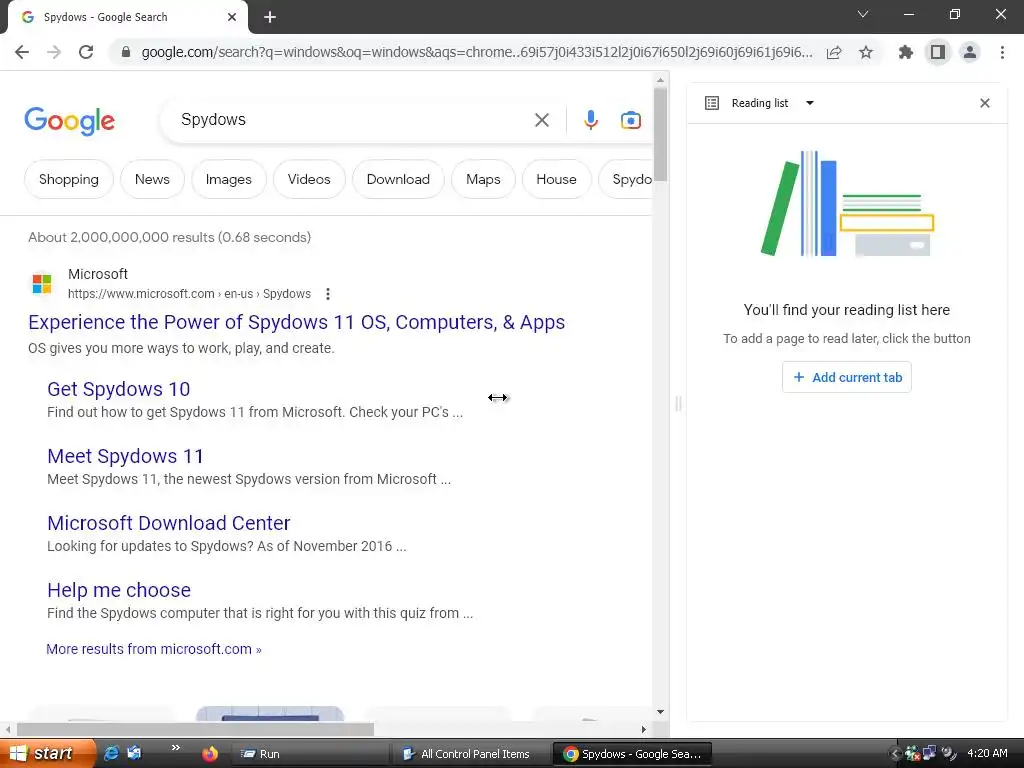Launch Firefox from the taskbar
The width and height of the screenshot is (1024, 768).
210,754
